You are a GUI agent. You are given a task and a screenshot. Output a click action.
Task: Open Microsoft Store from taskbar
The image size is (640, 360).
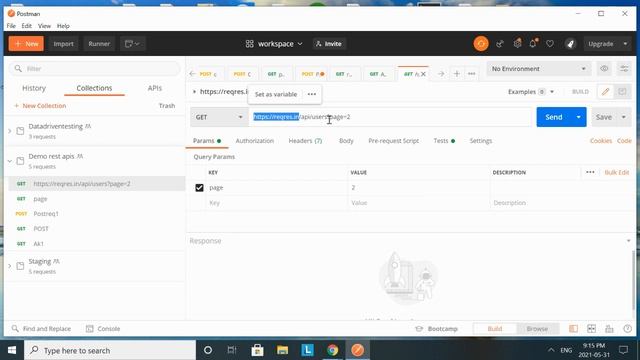(257, 350)
